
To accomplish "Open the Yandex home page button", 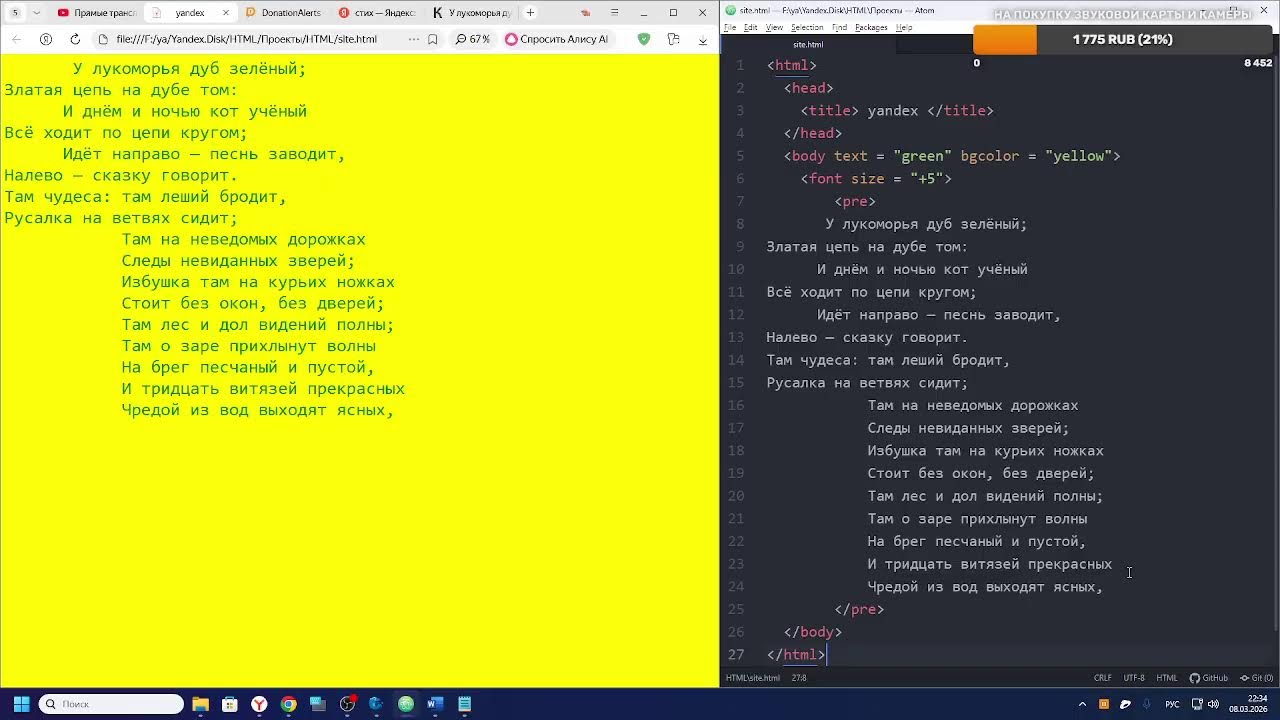I will point(45,39).
